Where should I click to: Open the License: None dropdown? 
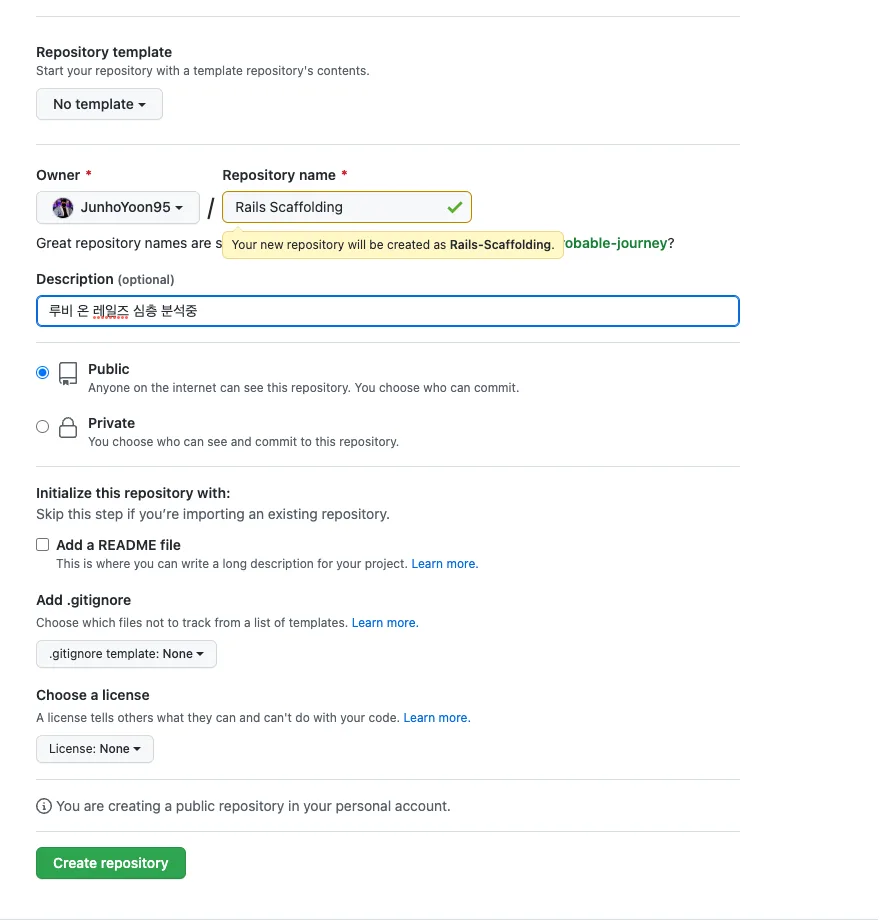coord(95,749)
